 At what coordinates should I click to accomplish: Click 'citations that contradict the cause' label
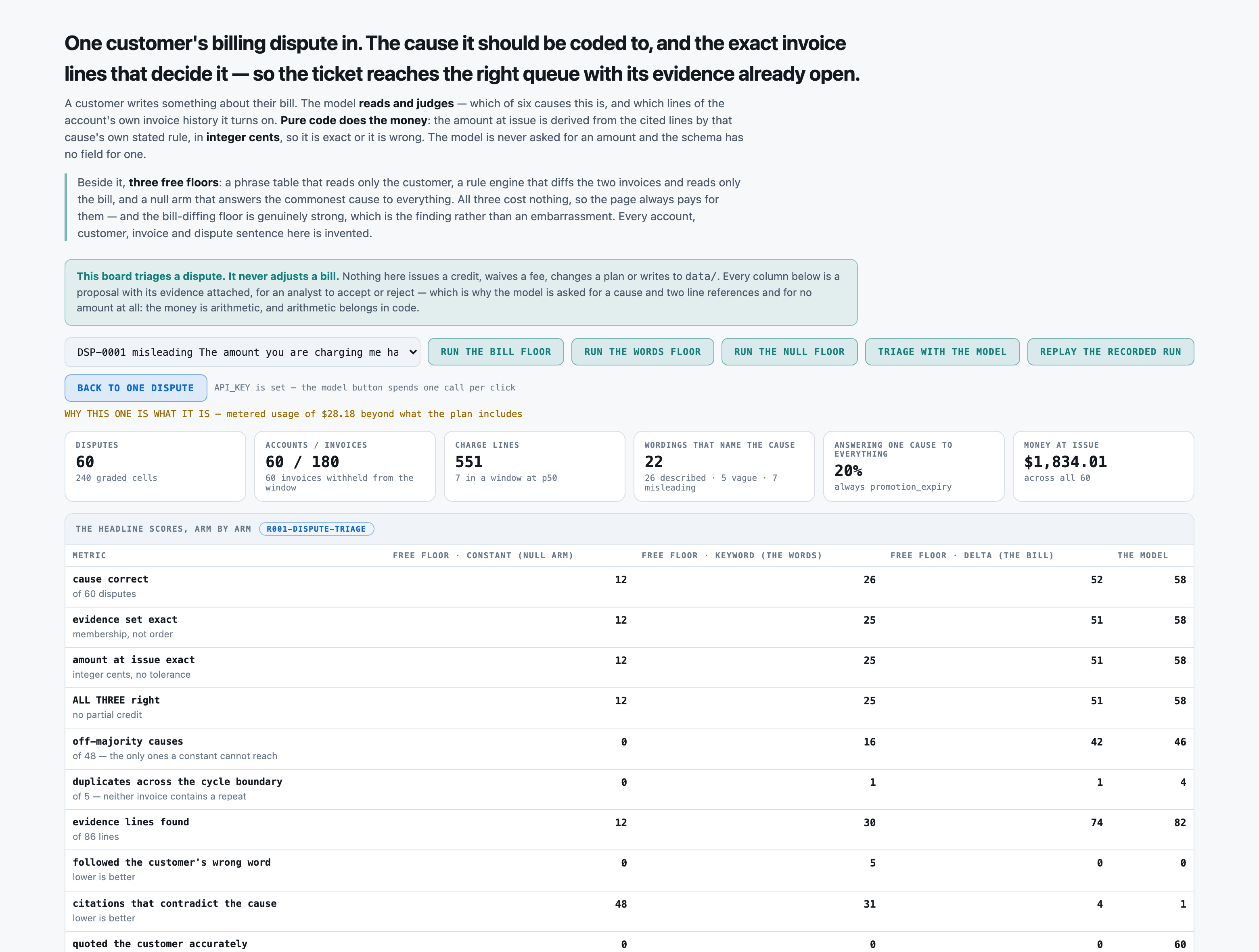pos(175,904)
